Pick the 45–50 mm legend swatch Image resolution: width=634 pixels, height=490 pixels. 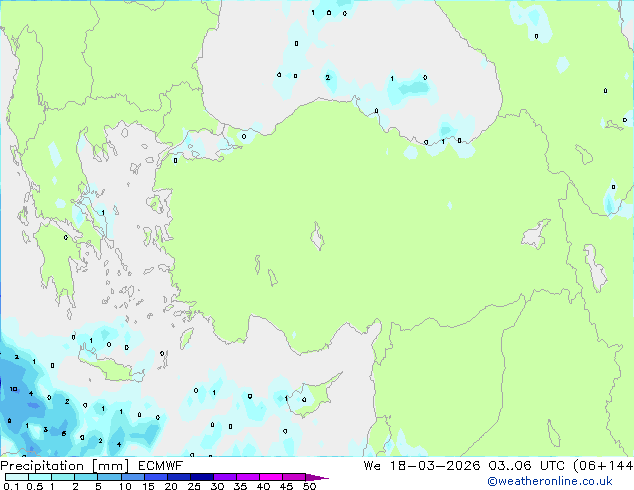tap(294, 477)
